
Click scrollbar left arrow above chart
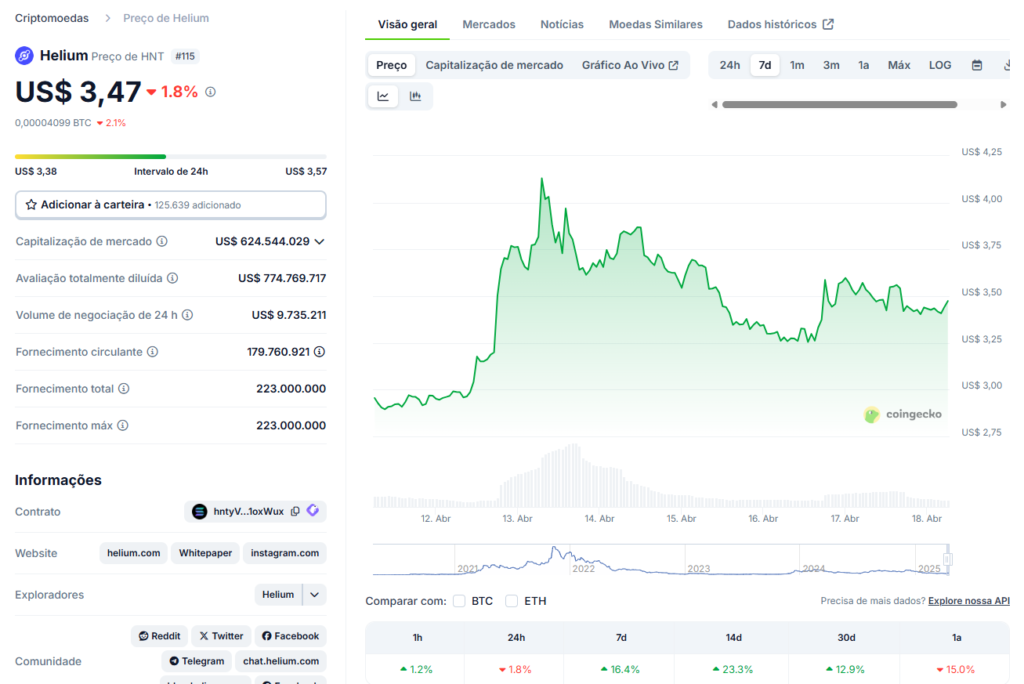pyautogui.click(x=714, y=105)
